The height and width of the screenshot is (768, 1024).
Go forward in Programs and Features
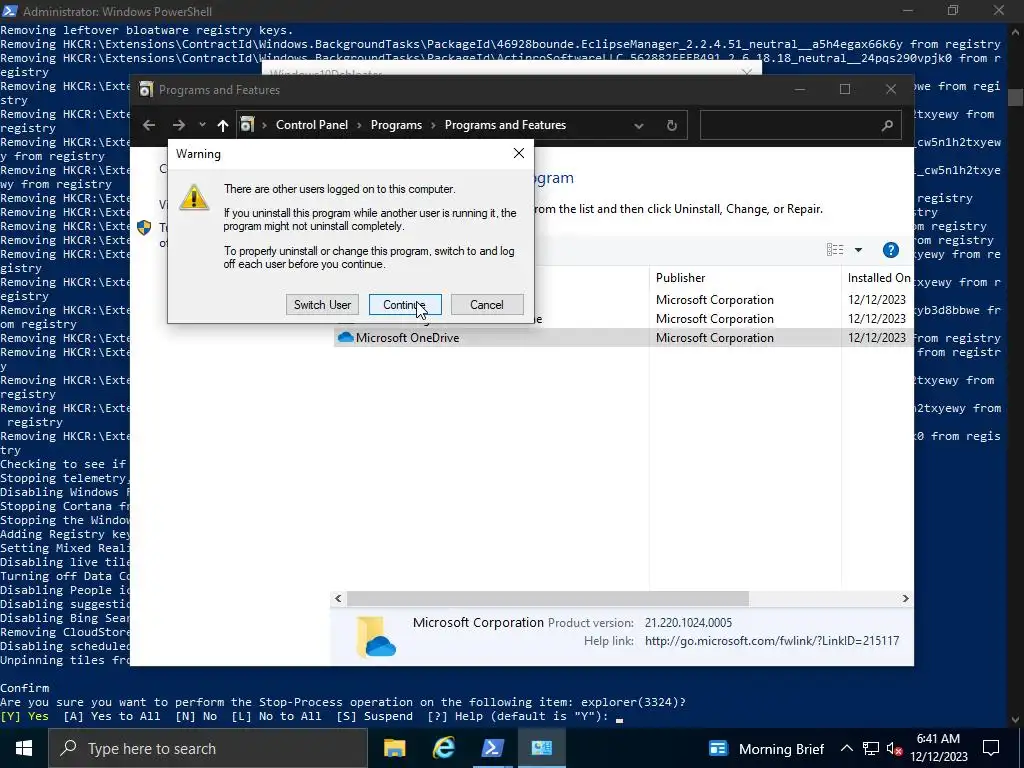click(x=178, y=125)
